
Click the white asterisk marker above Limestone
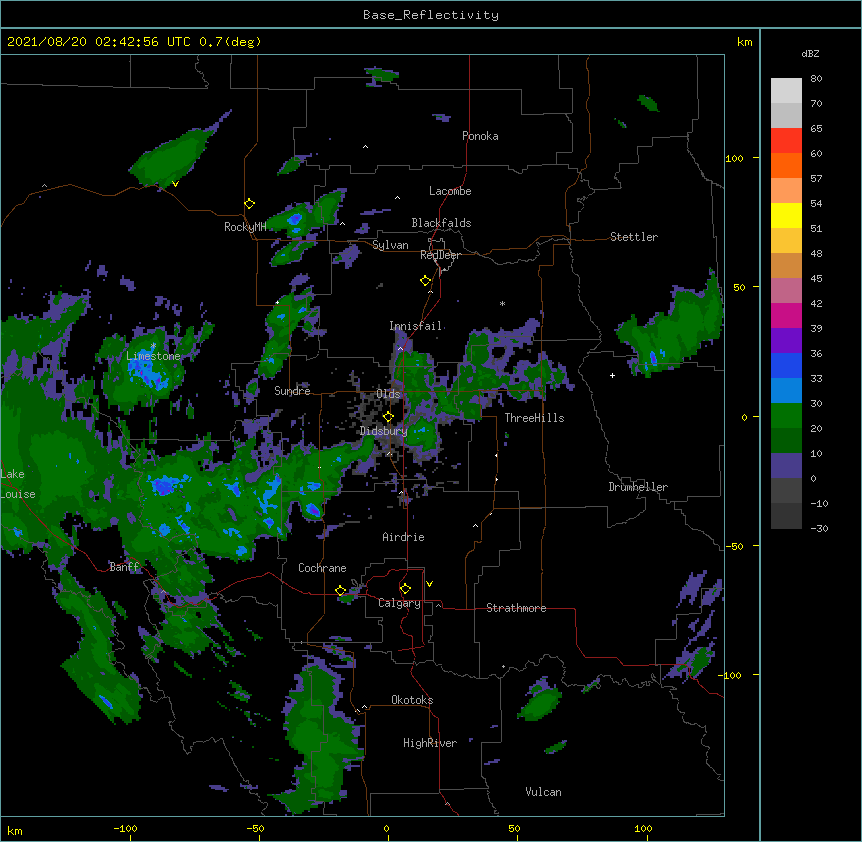153,346
